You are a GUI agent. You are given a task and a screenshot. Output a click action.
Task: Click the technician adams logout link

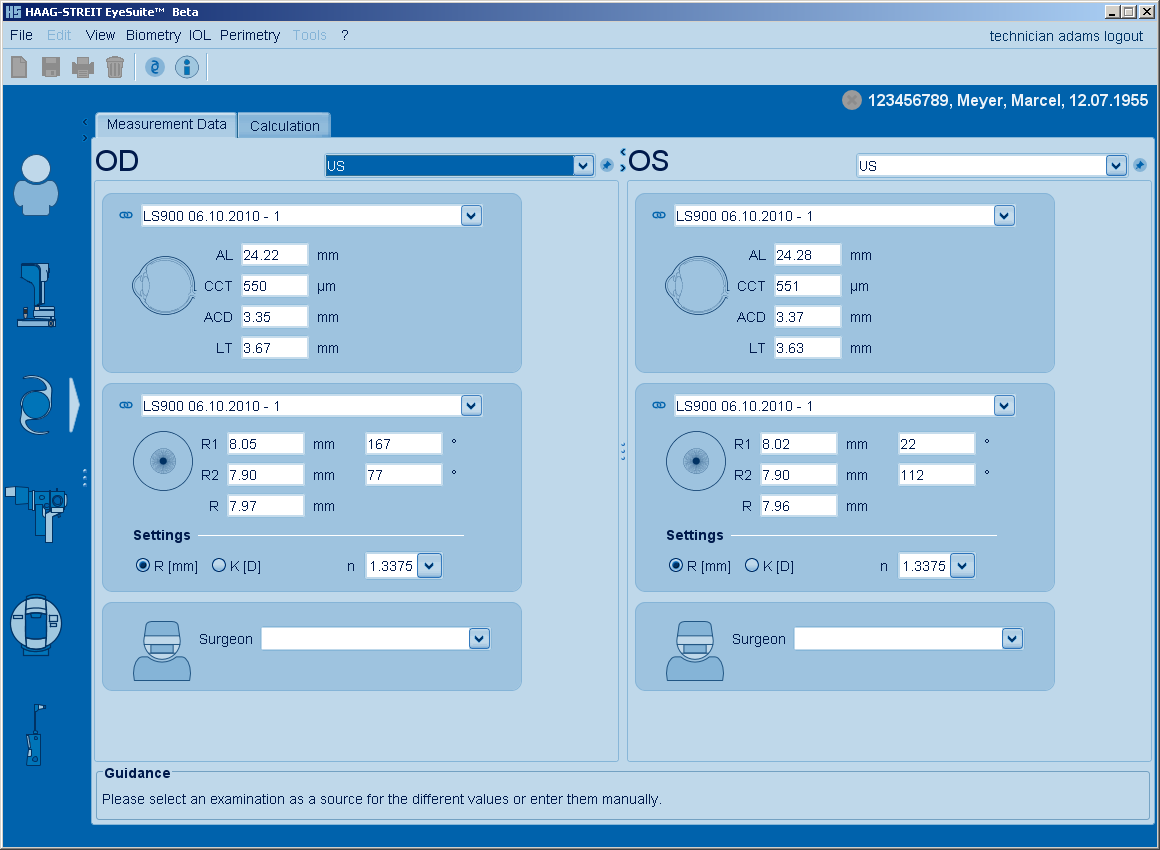tap(1066, 36)
